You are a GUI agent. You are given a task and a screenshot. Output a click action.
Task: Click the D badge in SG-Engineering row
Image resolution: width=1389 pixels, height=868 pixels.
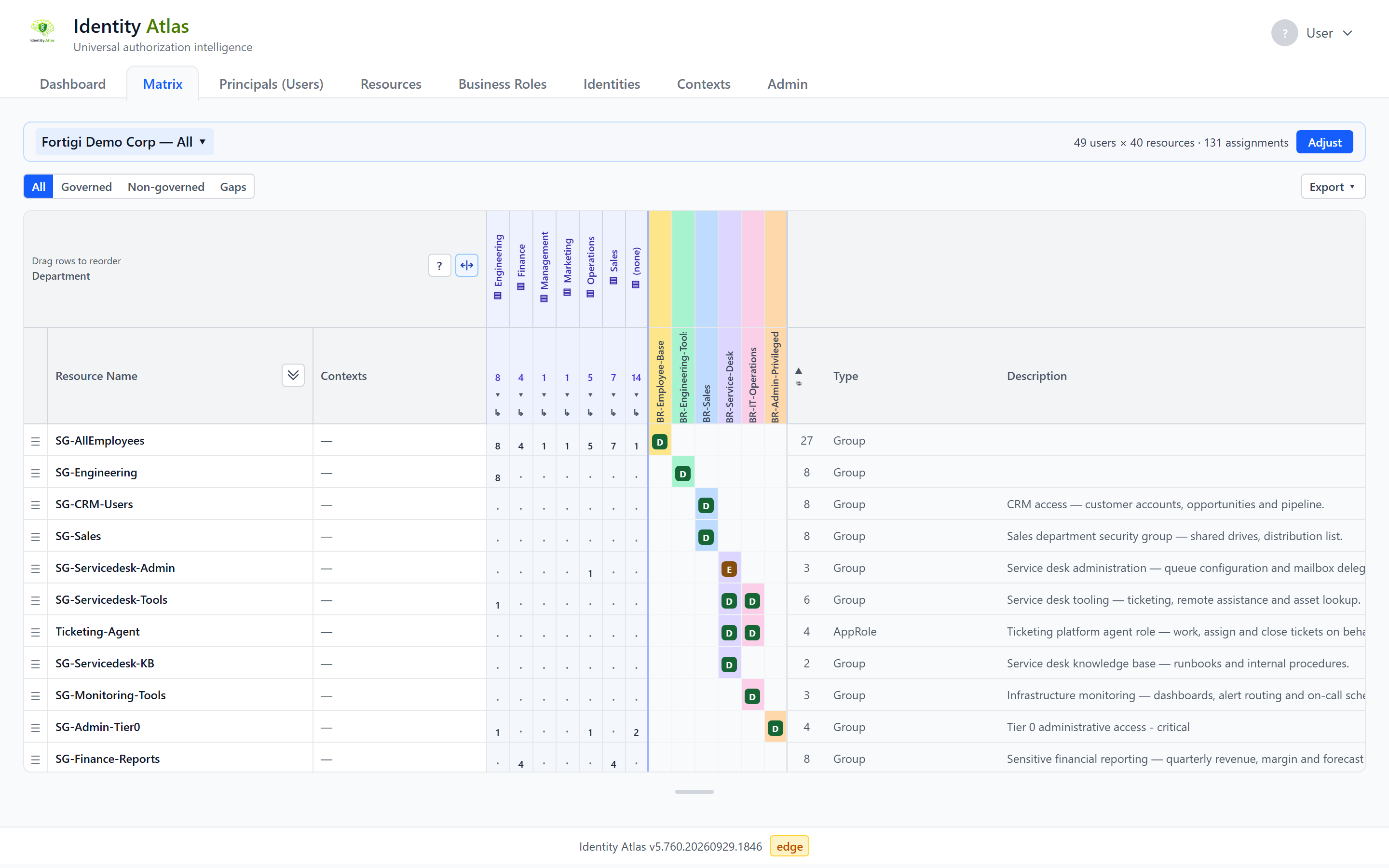coord(682,474)
